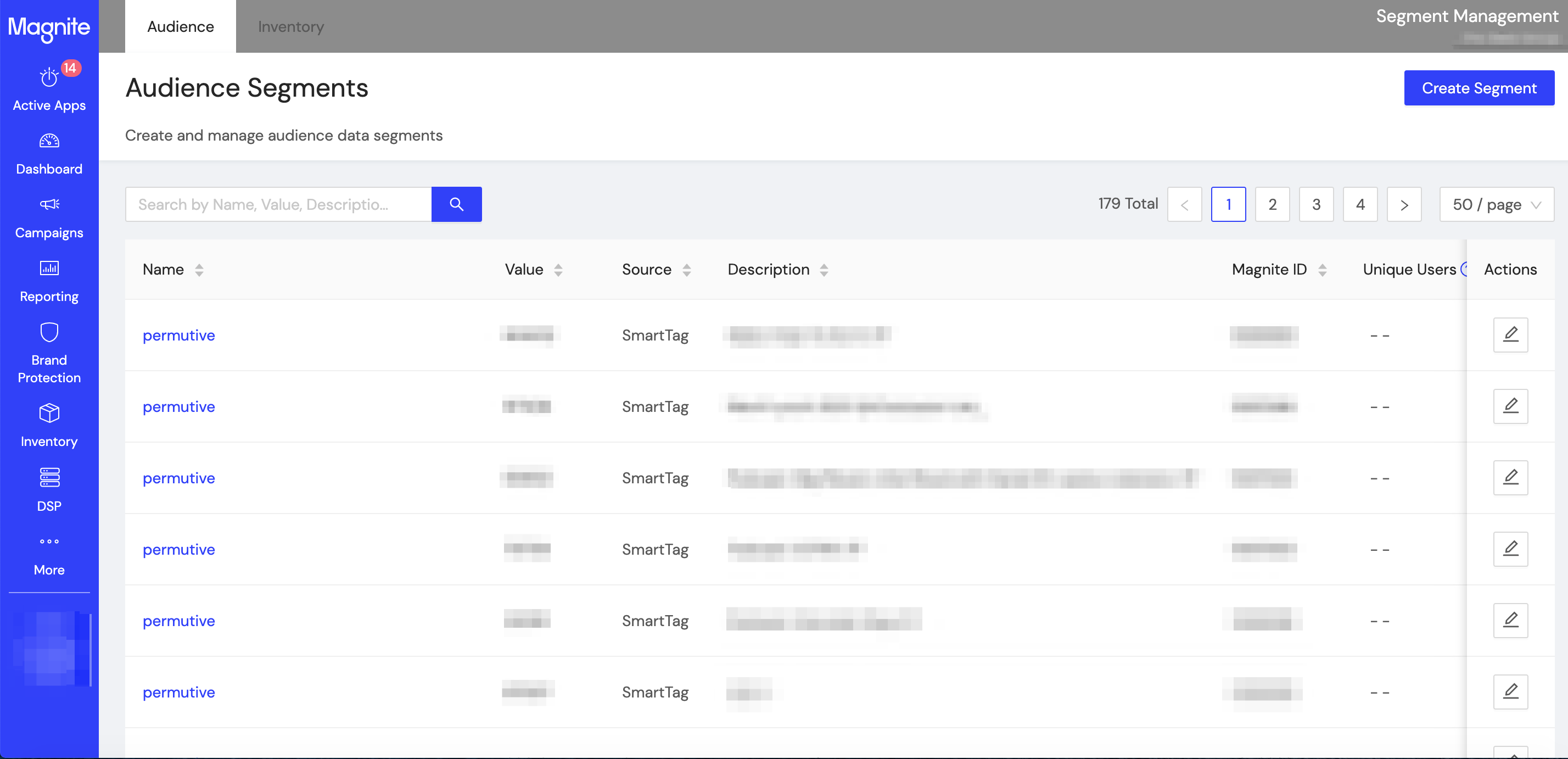Open sixth permutive segment link
Screen dimensions: 1568x759
pyautogui.click(x=178, y=692)
